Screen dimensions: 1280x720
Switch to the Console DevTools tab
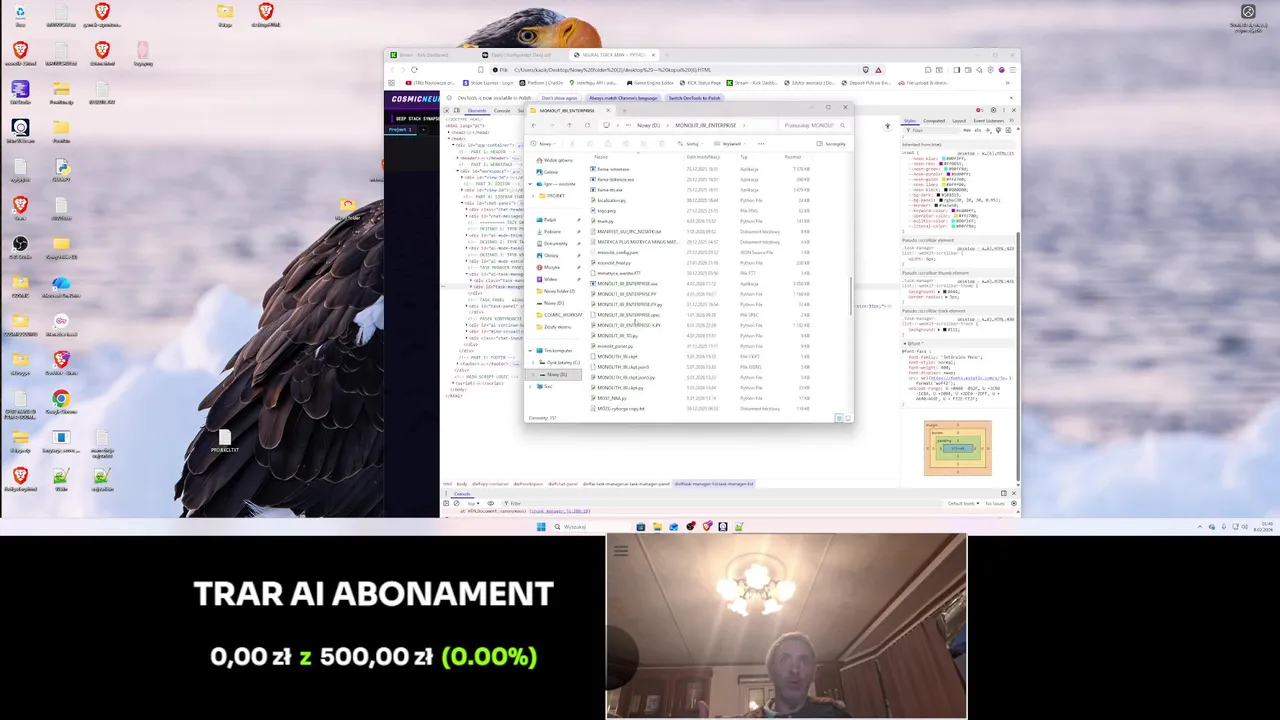pos(502,110)
